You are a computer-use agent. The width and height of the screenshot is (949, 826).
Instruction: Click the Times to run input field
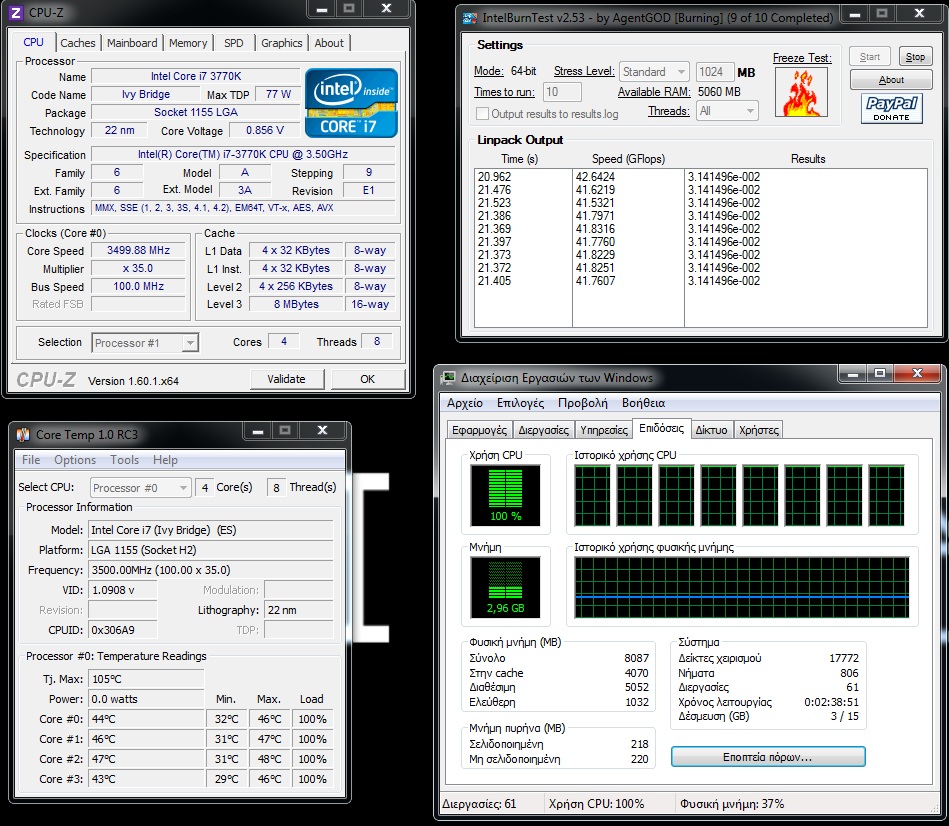(x=562, y=92)
